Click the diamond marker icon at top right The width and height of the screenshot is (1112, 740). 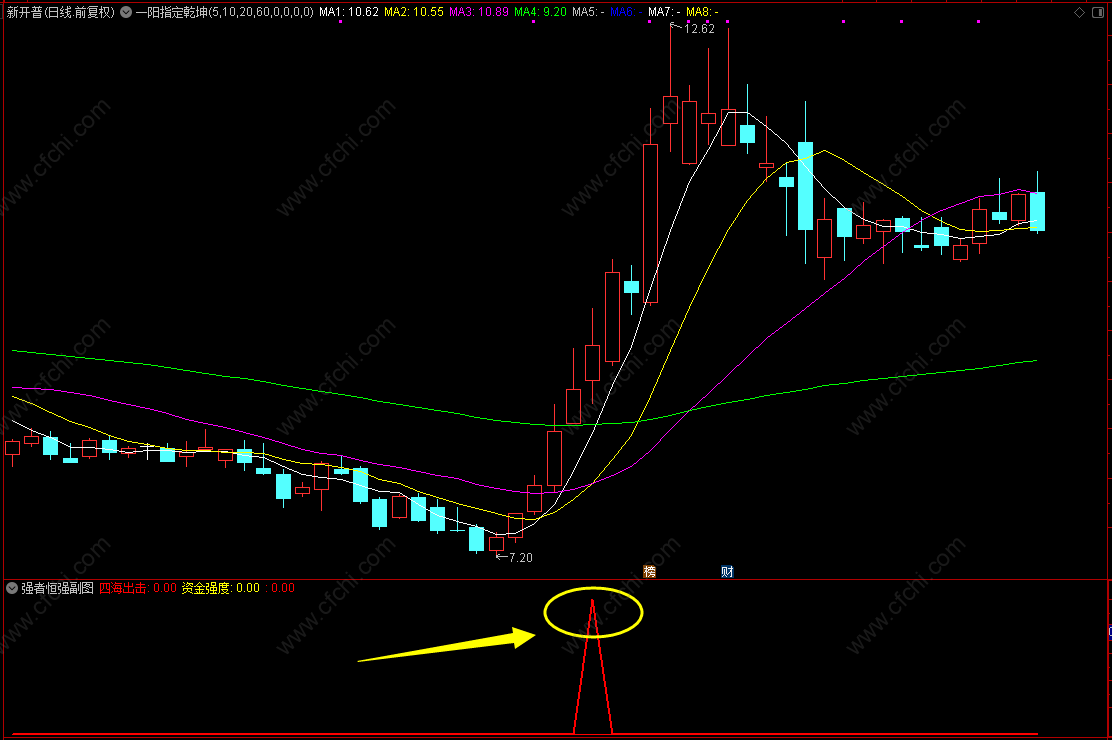(1079, 12)
